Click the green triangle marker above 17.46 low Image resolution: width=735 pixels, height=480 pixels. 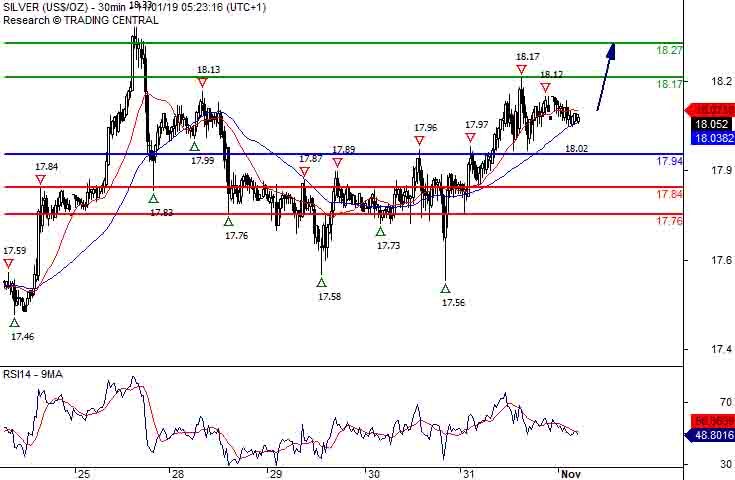click(15, 322)
